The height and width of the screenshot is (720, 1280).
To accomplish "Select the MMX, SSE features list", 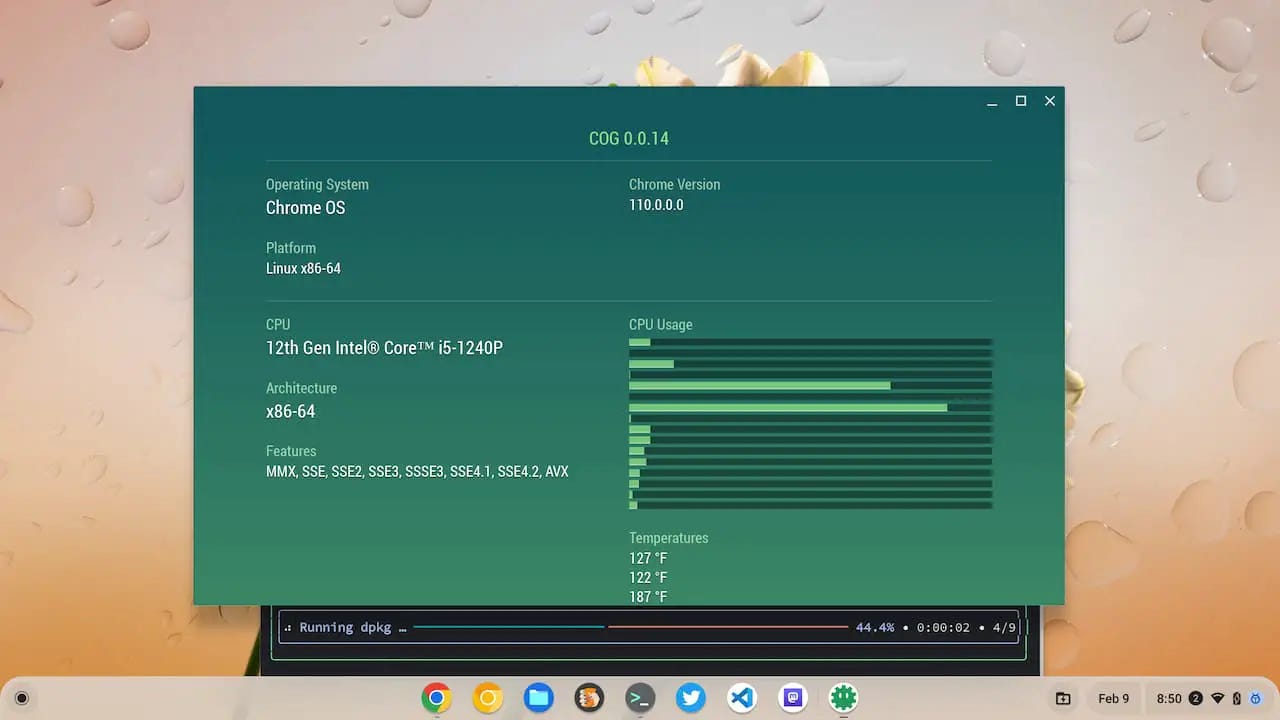I will pos(417,471).
